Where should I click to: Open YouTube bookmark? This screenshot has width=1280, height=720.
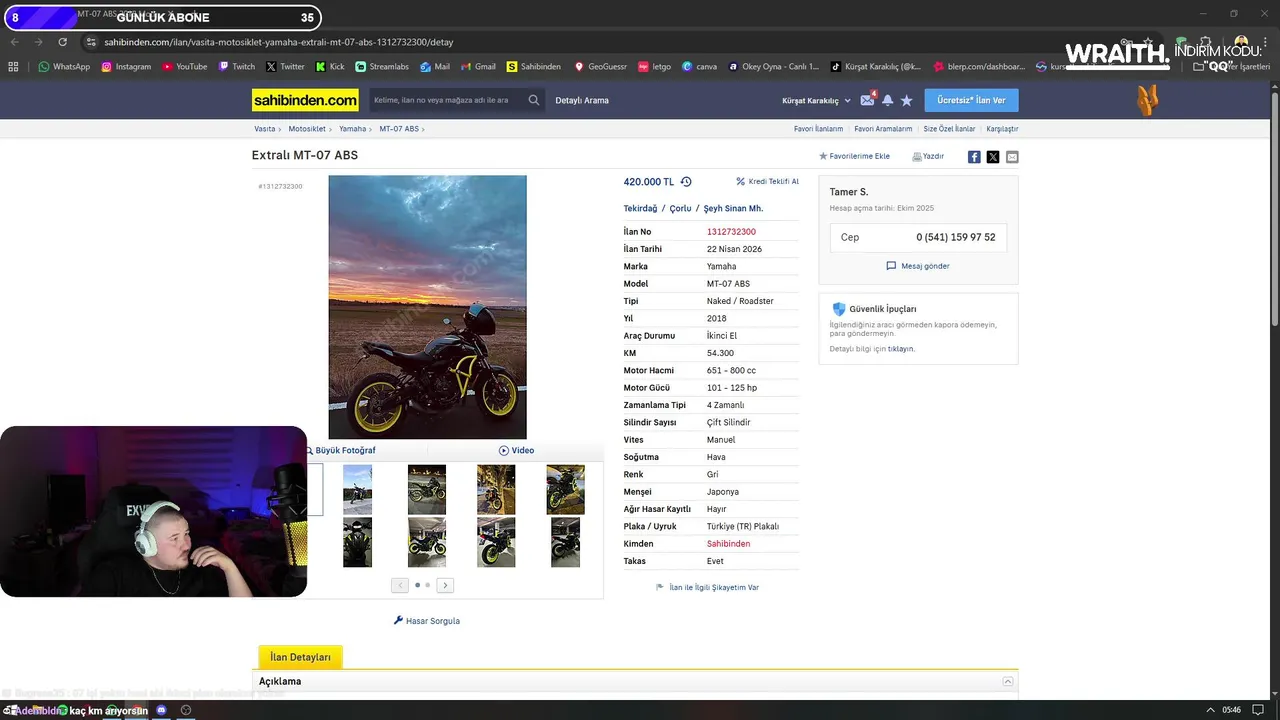click(x=184, y=67)
